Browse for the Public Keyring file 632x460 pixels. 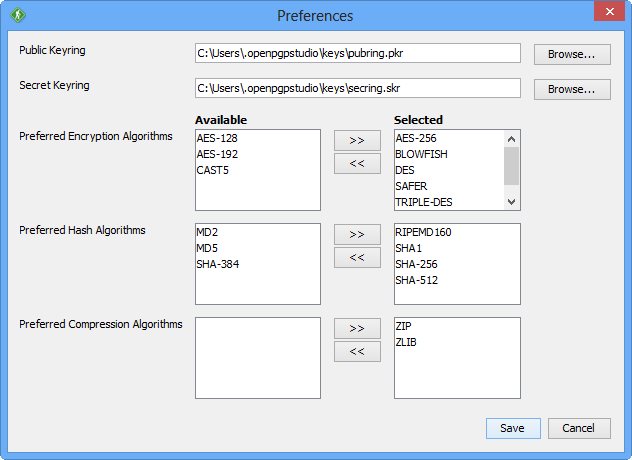click(572, 54)
